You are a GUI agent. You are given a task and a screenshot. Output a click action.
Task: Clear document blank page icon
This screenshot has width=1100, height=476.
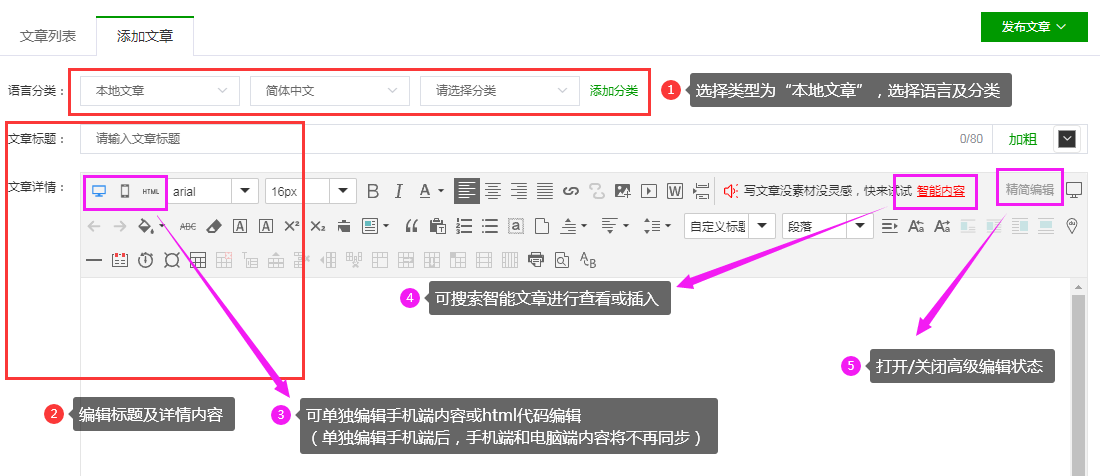(542, 226)
